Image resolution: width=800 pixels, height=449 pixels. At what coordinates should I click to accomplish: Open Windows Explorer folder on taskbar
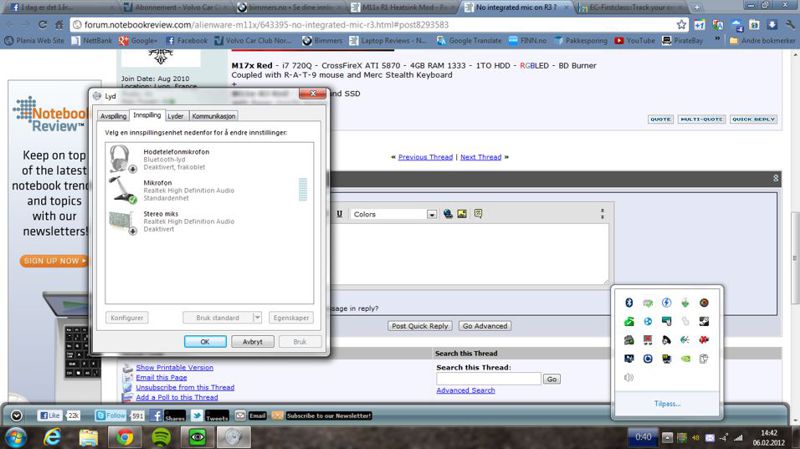pyautogui.click(x=88, y=437)
